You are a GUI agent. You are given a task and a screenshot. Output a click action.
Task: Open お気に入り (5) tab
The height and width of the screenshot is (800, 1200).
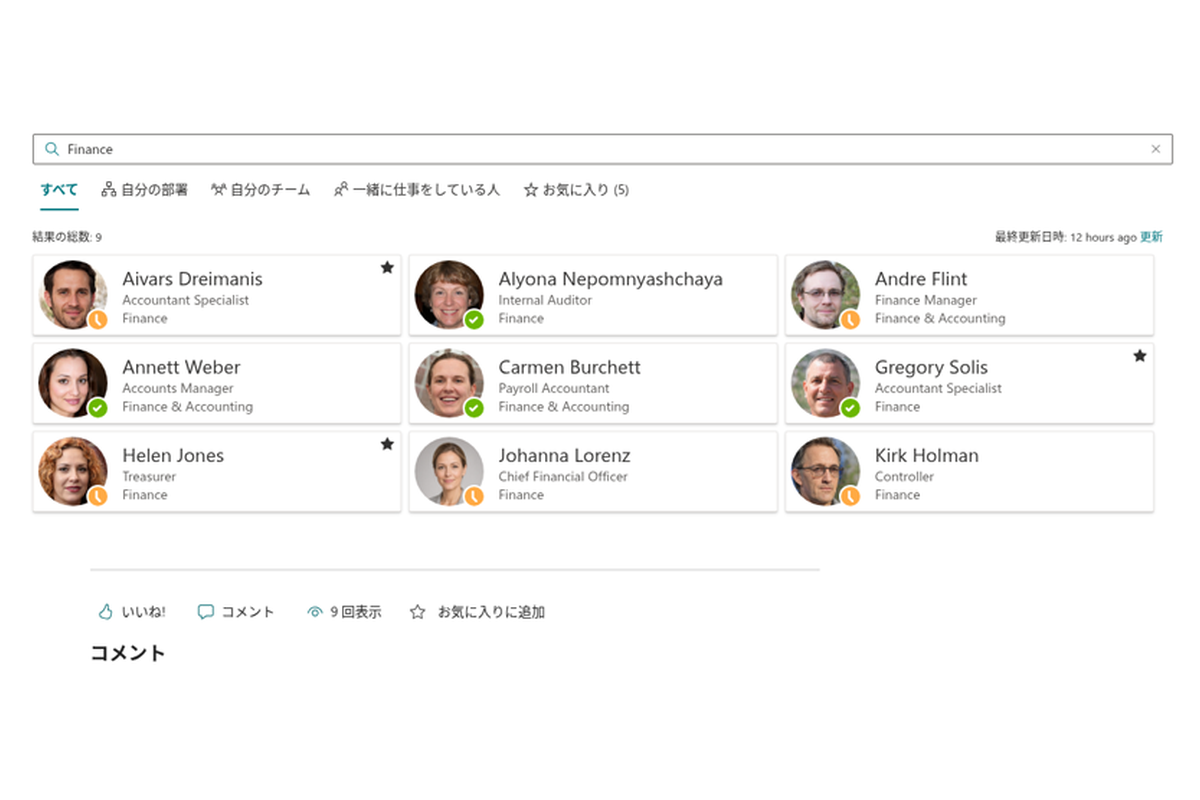(576, 189)
